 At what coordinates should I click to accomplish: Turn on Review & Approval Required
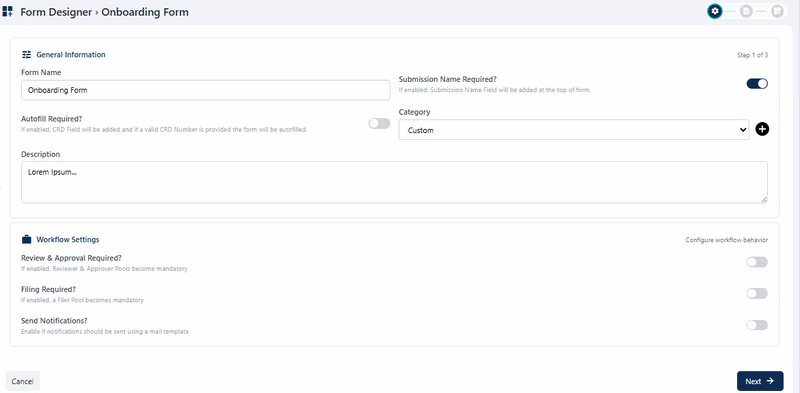(x=757, y=262)
